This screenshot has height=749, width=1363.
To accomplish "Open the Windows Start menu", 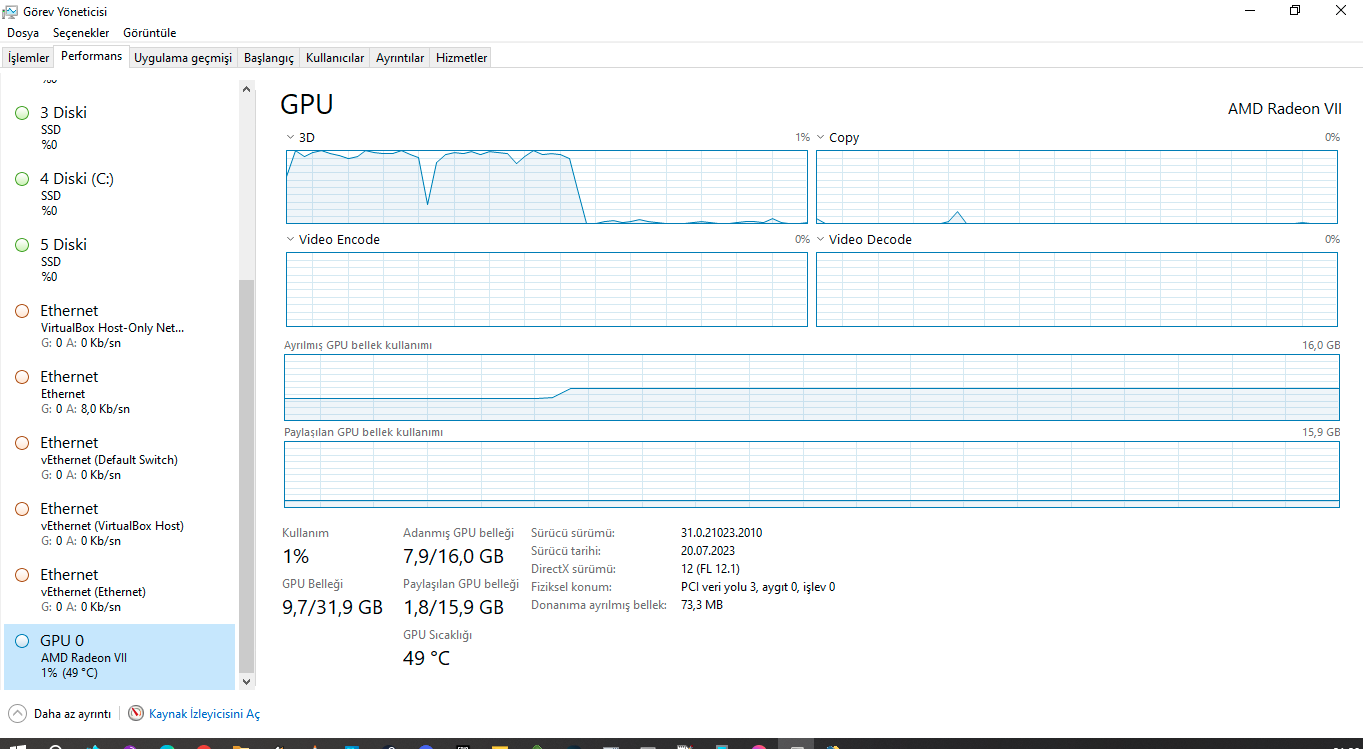I will click(20, 747).
